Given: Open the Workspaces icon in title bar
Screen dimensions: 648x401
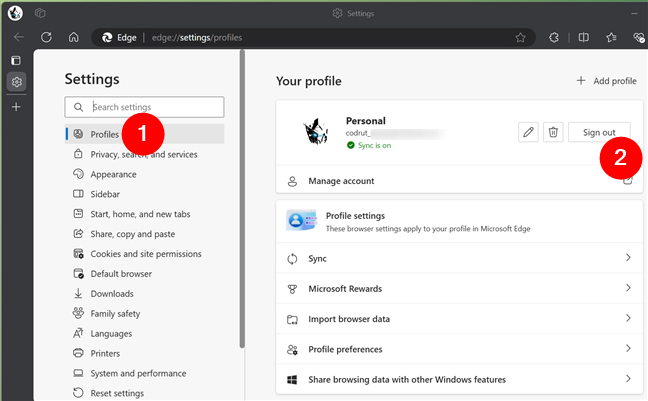Looking at the screenshot, I should coord(40,13).
